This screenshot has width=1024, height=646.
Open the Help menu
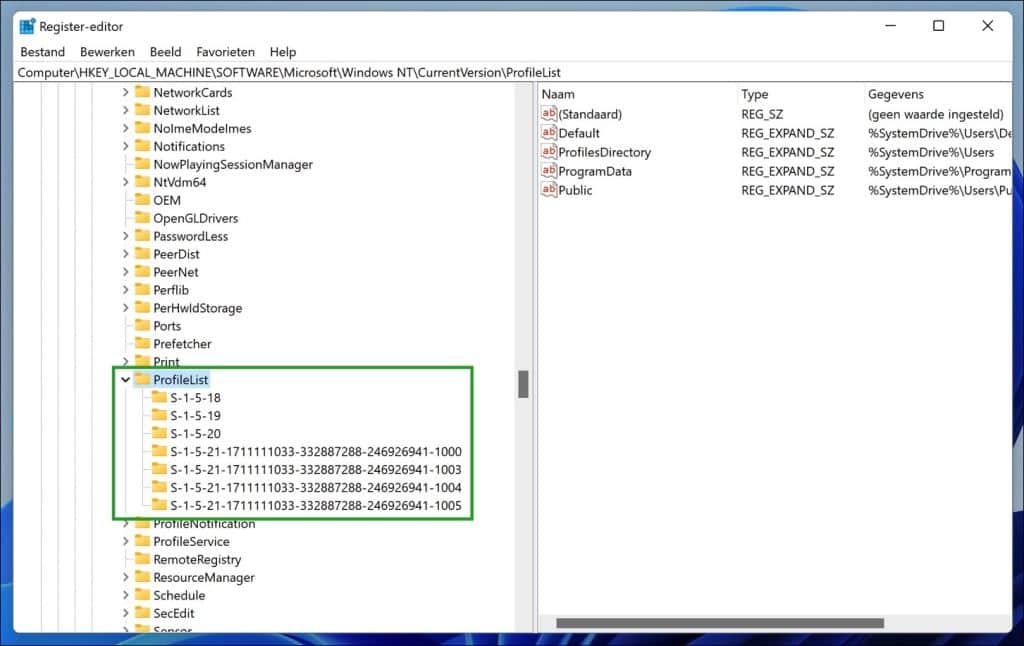pos(283,51)
